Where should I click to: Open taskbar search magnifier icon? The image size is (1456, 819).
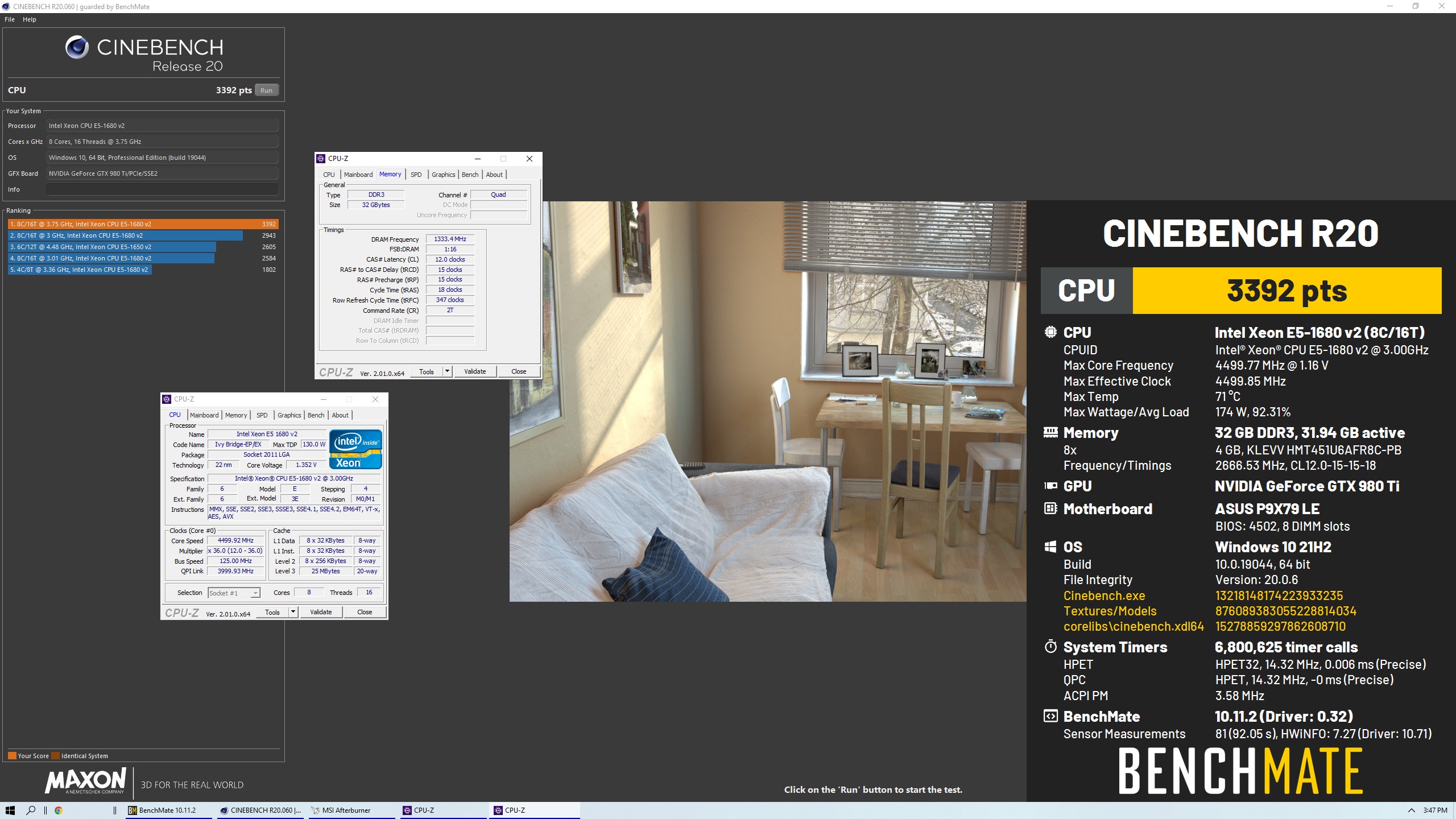point(31,810)
